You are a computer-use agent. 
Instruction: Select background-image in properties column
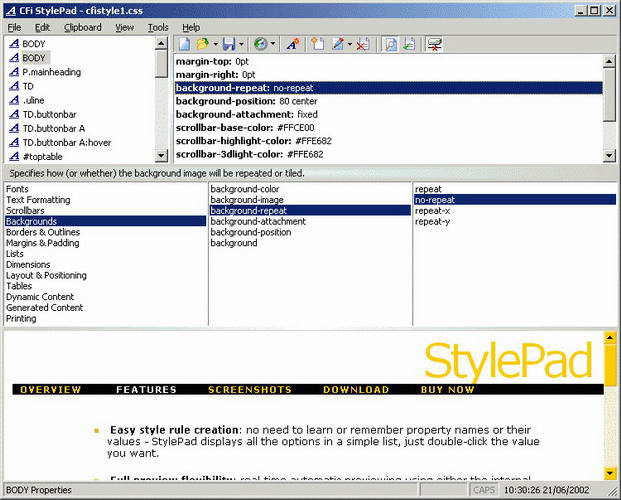(247, 200)
